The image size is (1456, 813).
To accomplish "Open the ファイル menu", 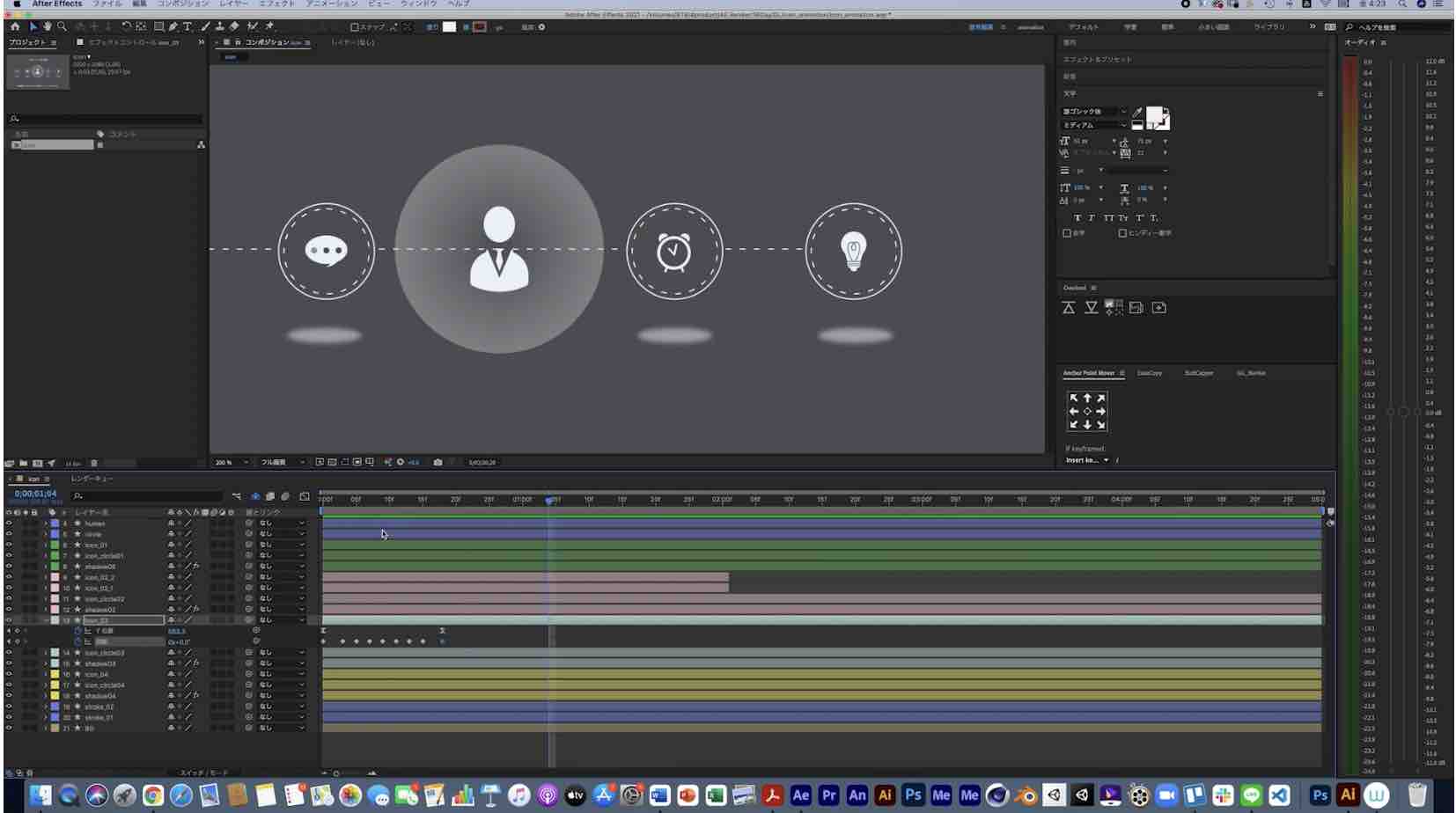I will click(107, 4).
